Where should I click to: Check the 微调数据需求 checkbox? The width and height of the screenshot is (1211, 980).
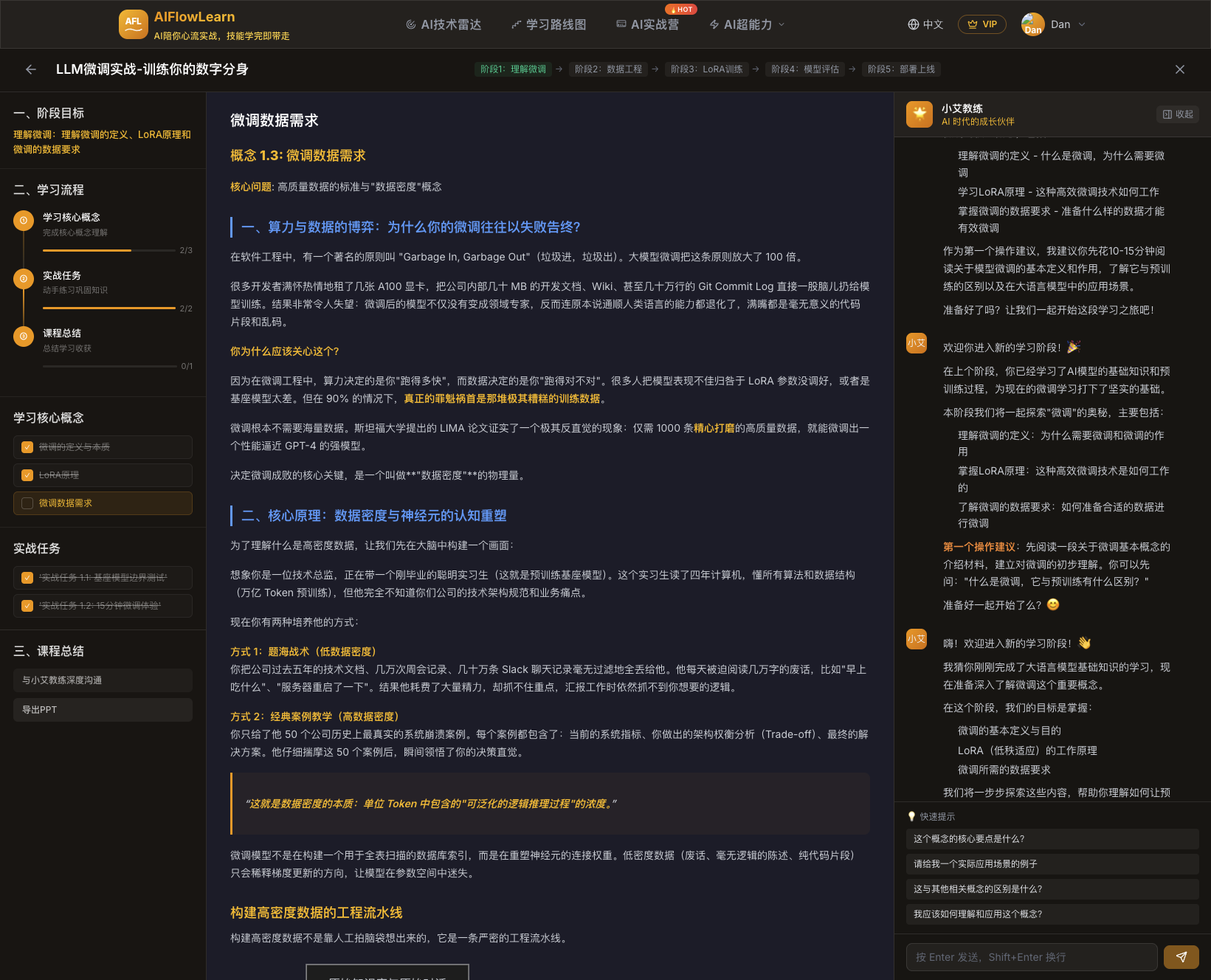pyautogui.click(x=27, y=503)
